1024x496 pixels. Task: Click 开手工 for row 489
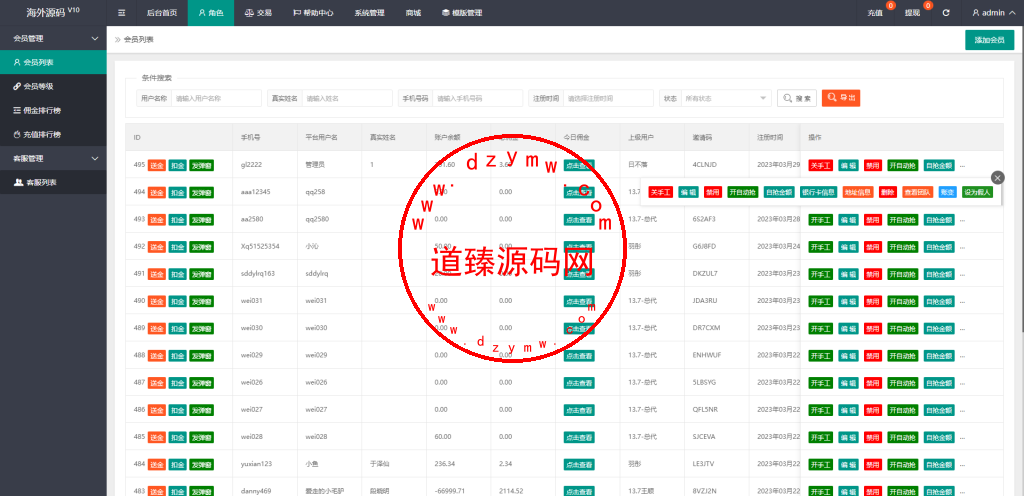point(821,328)
